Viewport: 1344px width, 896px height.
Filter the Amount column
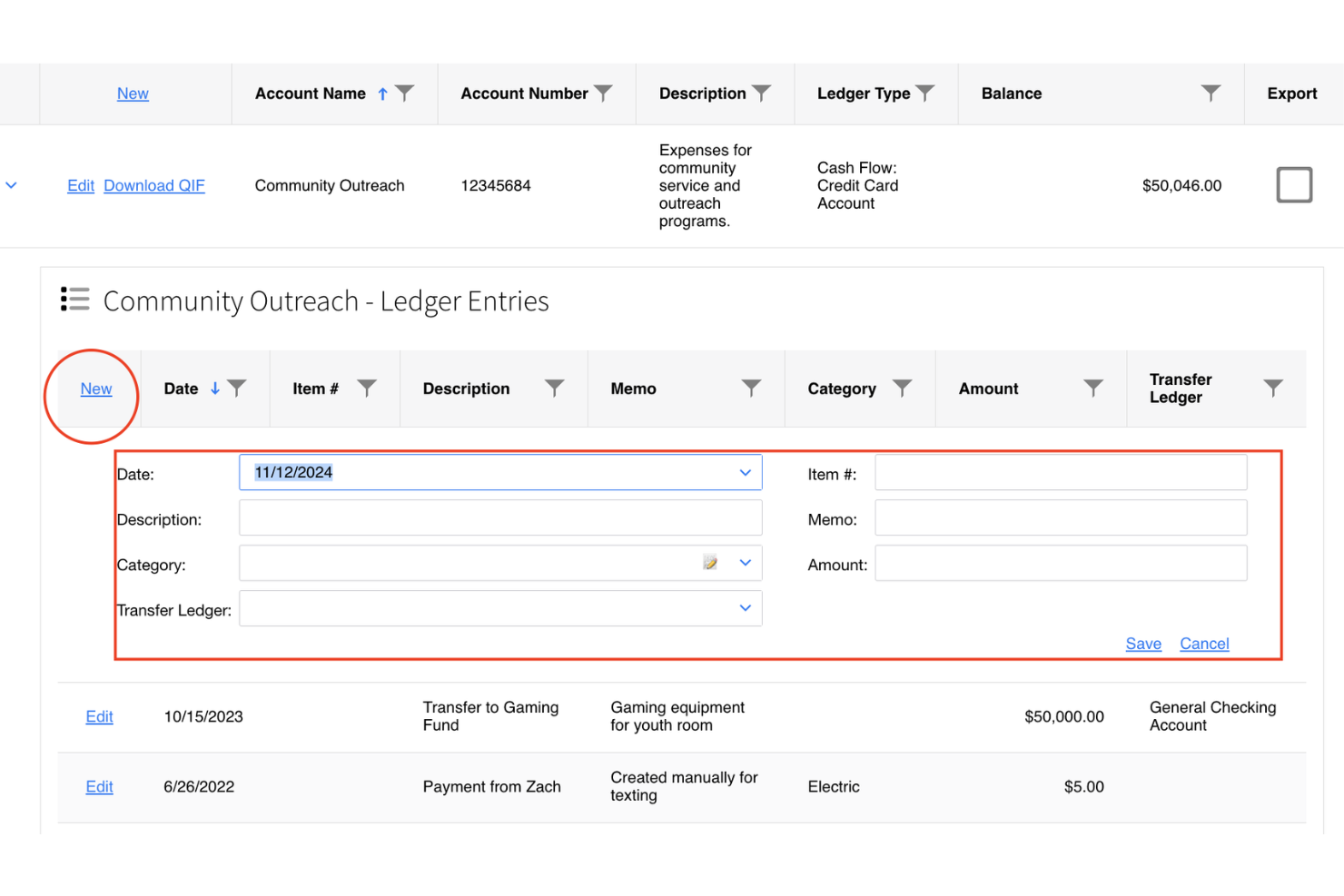point(1092,388)
